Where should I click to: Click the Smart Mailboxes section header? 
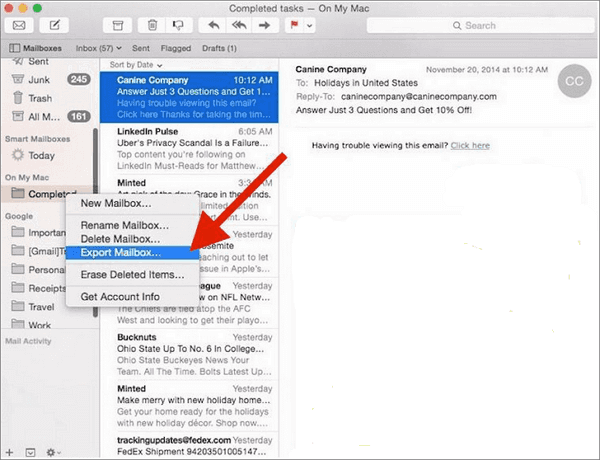pos(38,139)
